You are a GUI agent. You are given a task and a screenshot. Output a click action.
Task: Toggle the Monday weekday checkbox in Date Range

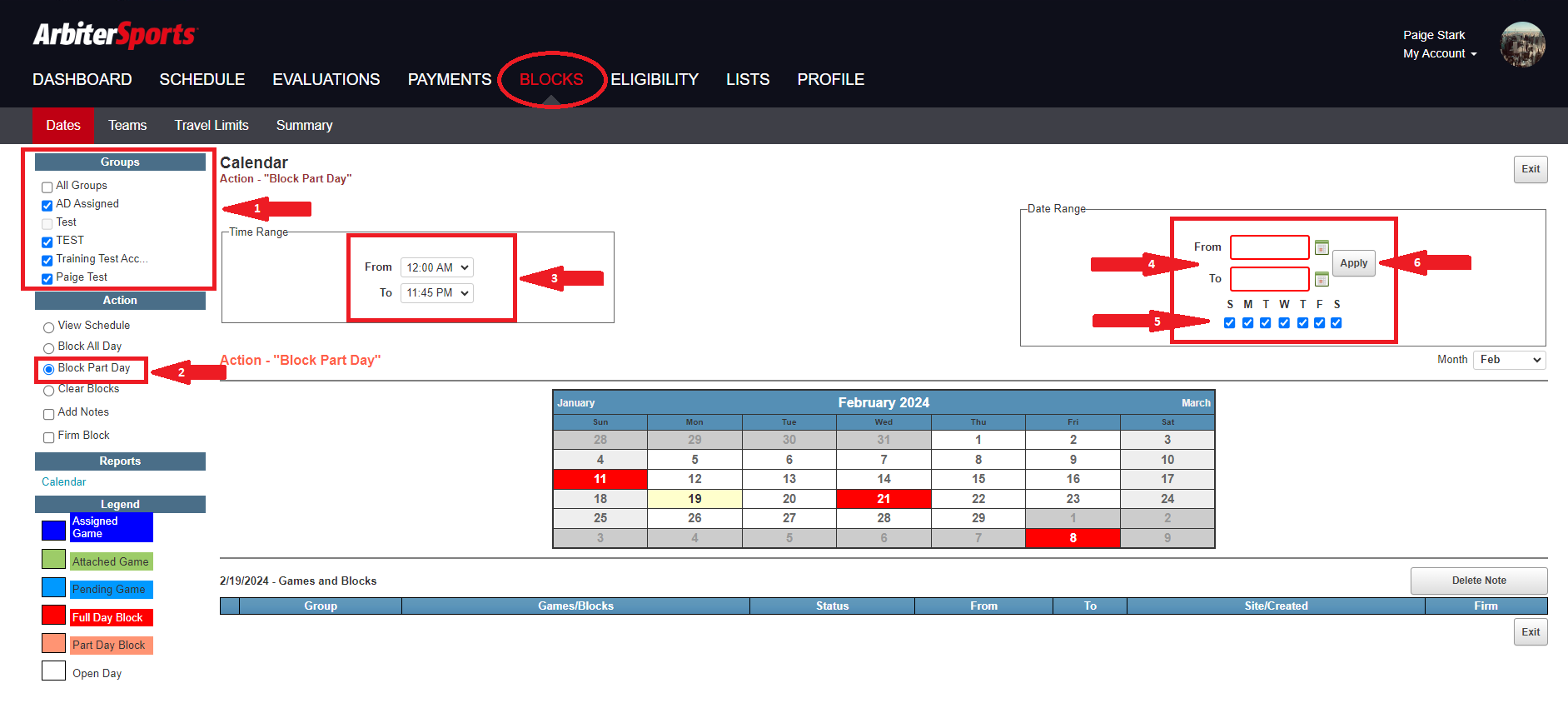pyautogui.click(x=1247, y=322)
